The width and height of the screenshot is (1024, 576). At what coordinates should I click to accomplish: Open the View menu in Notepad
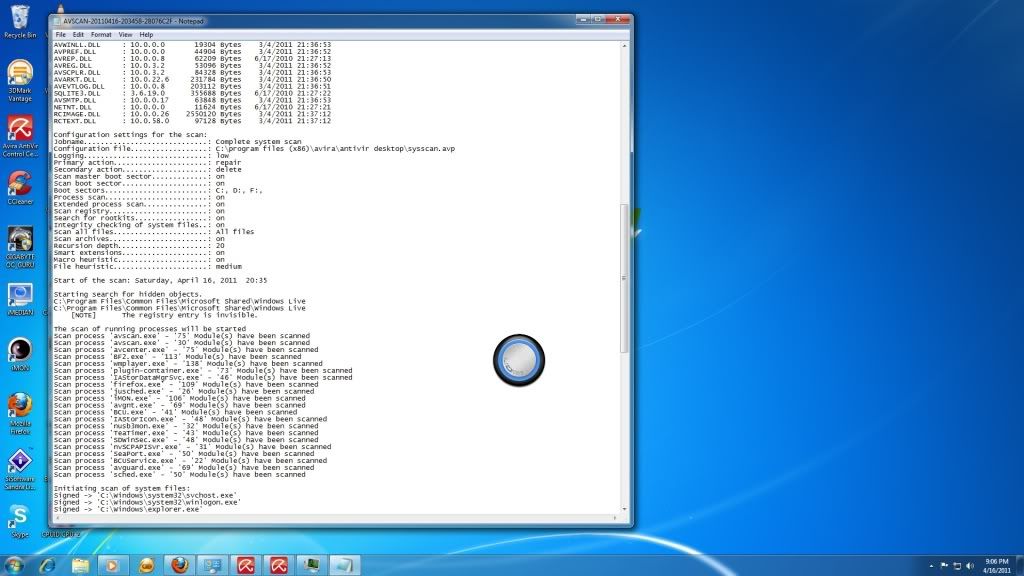[x=125, y=35]
